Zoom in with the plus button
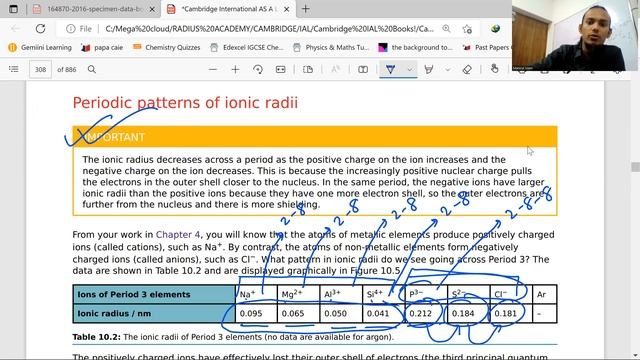The width and height of the screenshot is (640, 360). [x=235, y=69]
